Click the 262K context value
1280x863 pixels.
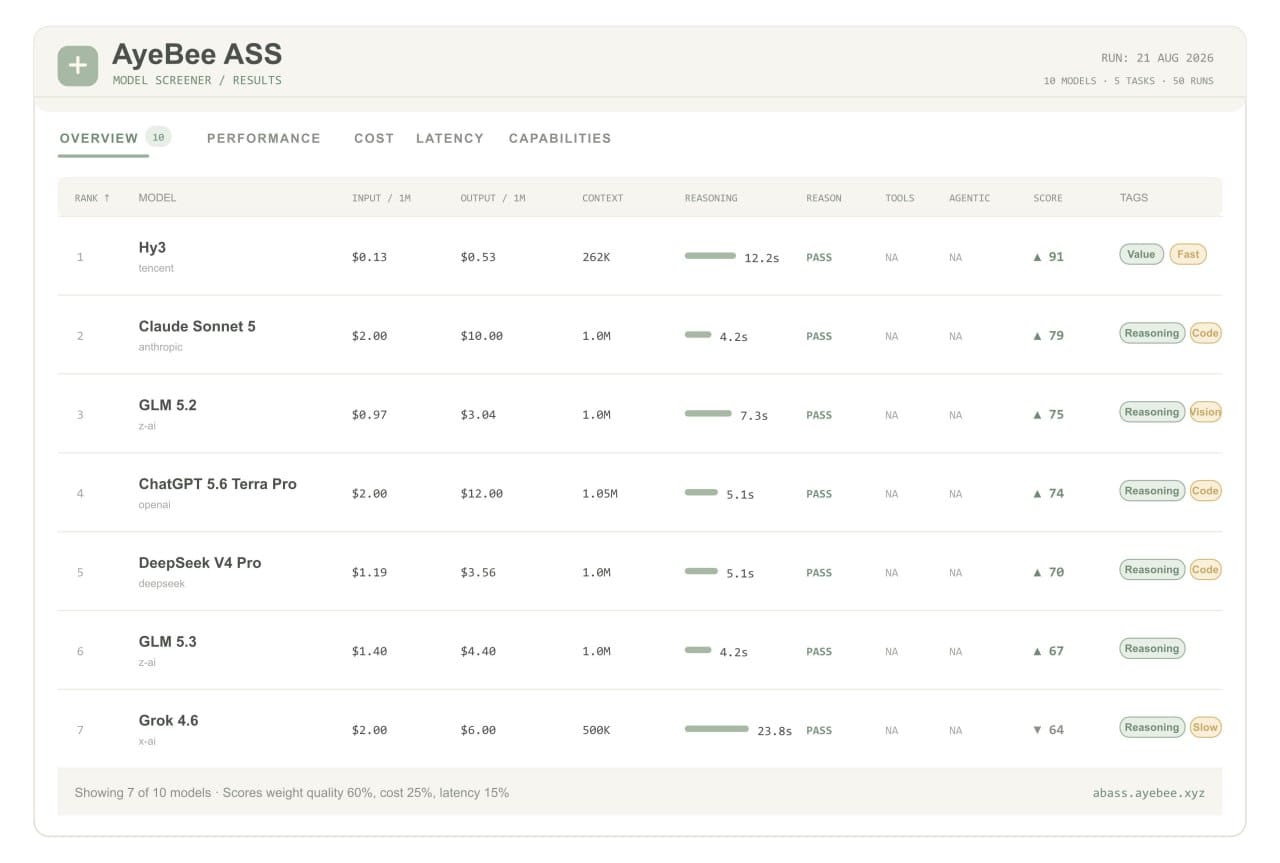[x=596, y=257]
